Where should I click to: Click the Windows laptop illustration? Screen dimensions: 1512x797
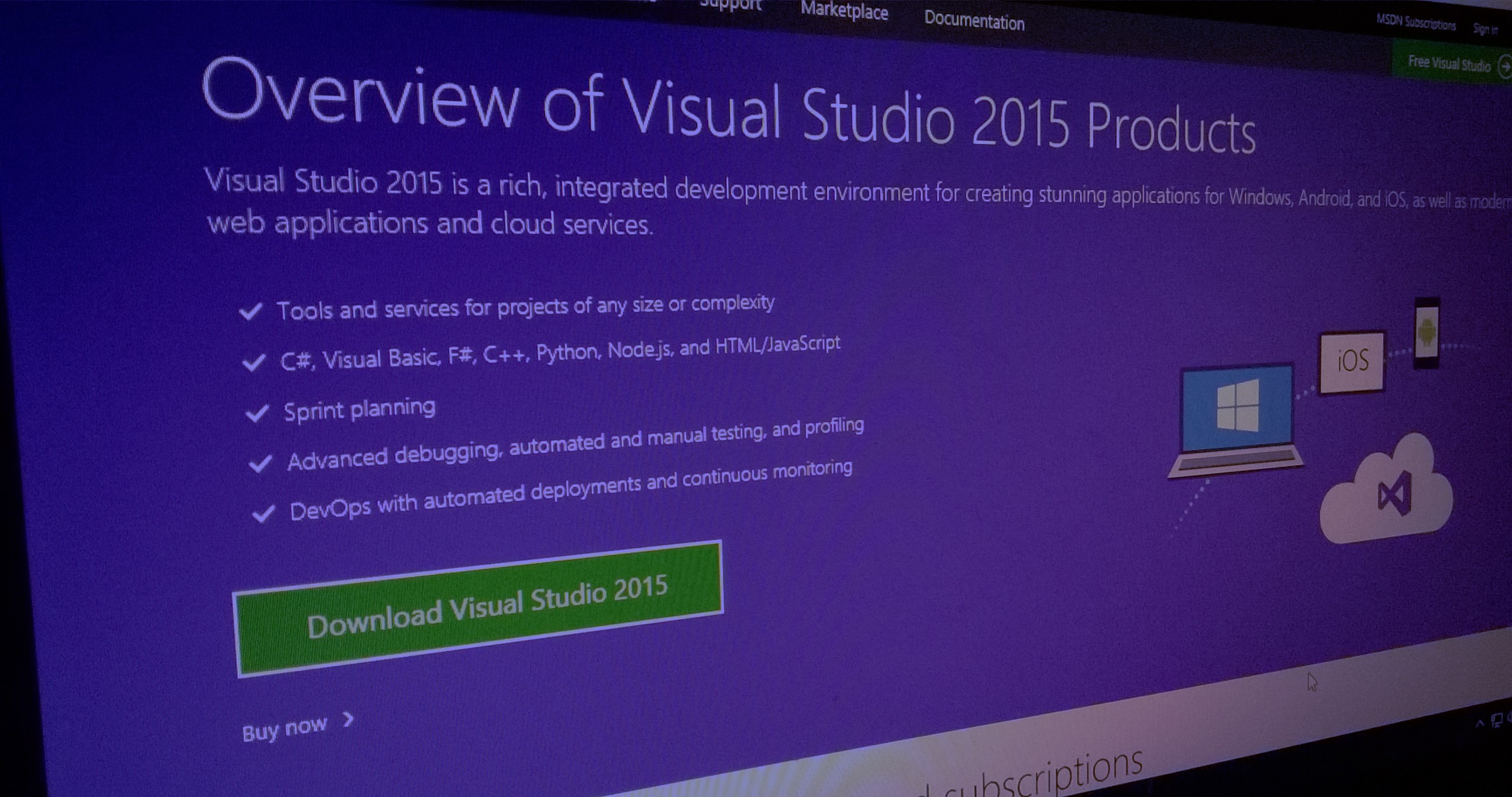1236,422
